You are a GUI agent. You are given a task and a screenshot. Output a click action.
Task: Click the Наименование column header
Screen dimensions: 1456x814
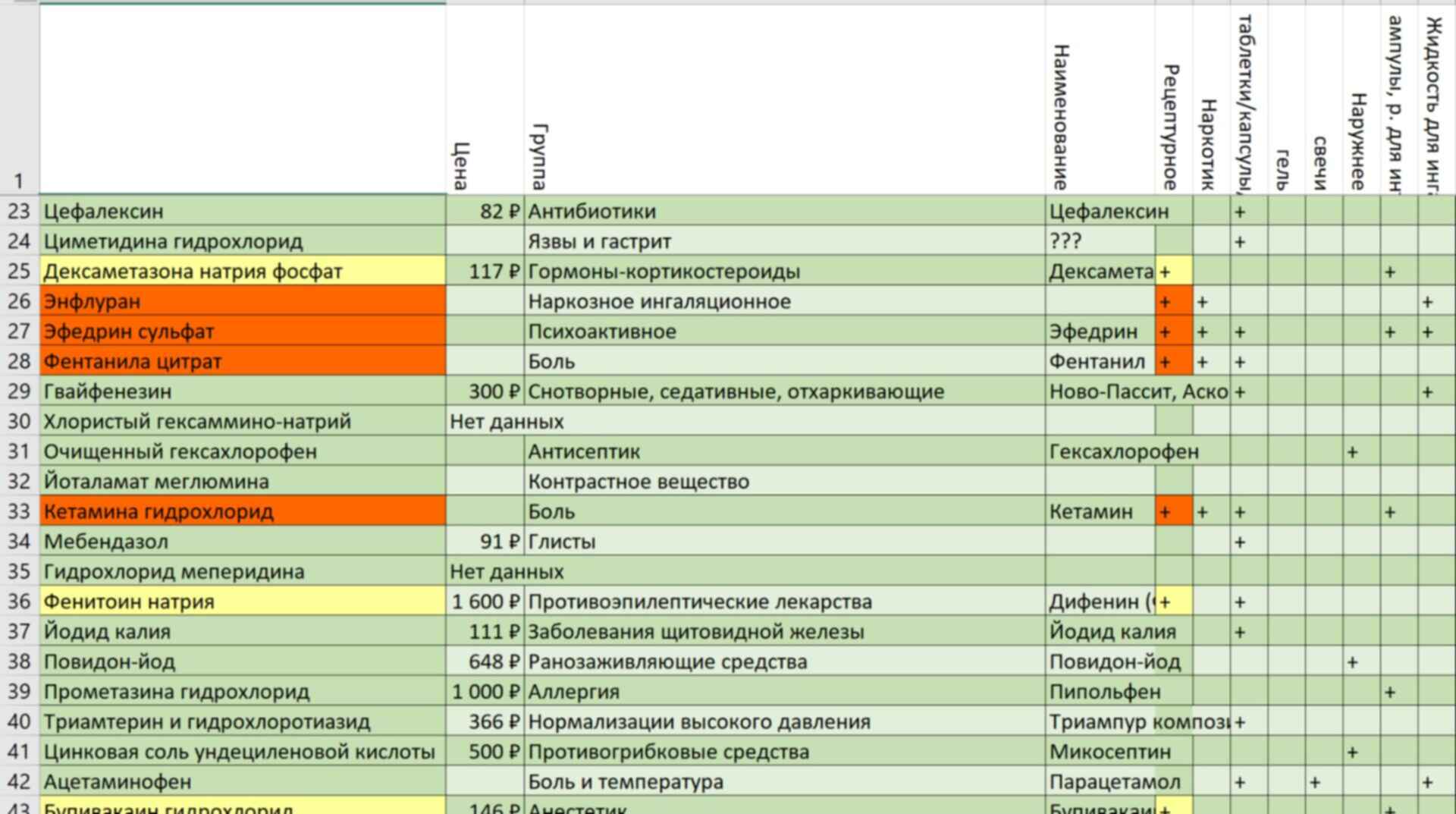1100,99
